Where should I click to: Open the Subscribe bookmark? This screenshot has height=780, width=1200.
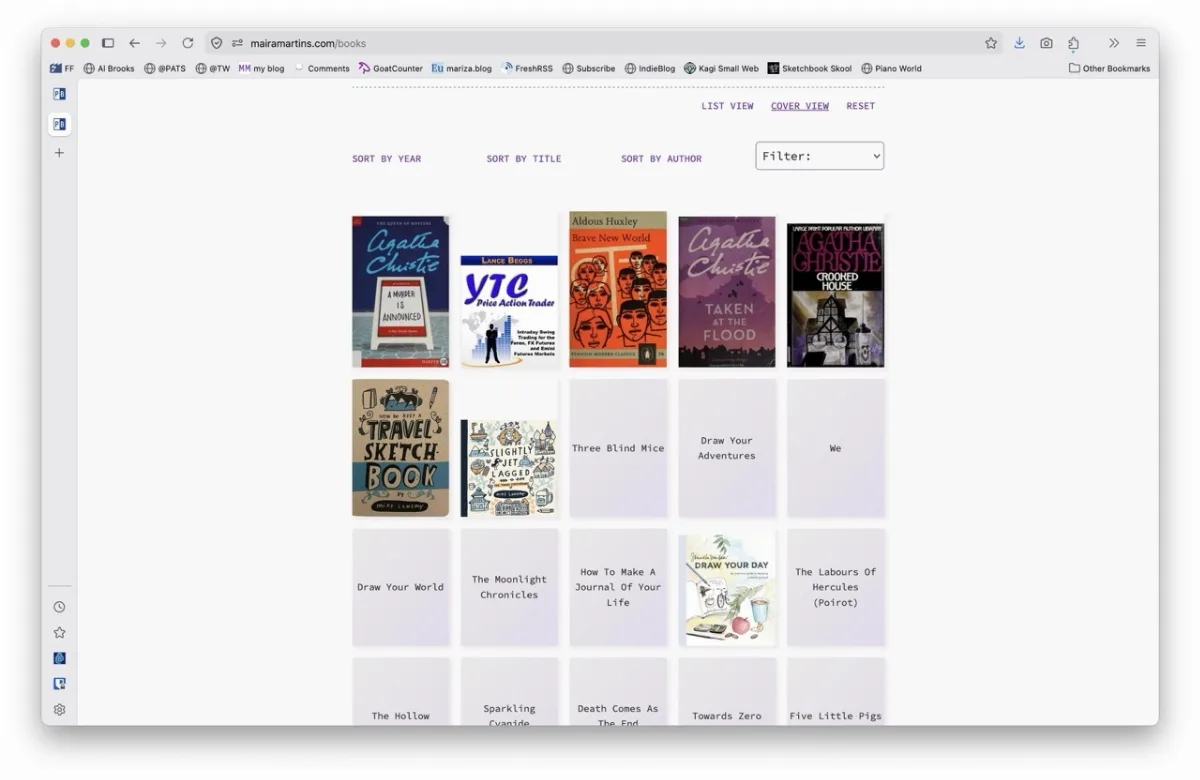(589, 69)
